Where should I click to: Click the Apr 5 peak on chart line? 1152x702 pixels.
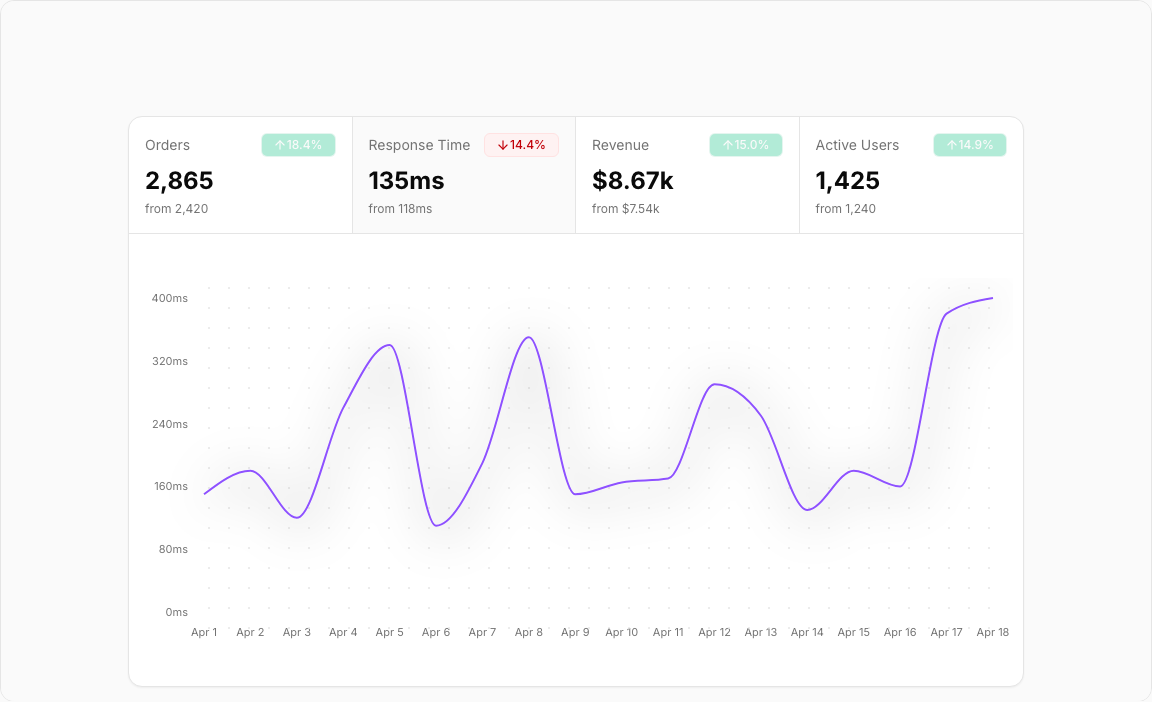389,345
